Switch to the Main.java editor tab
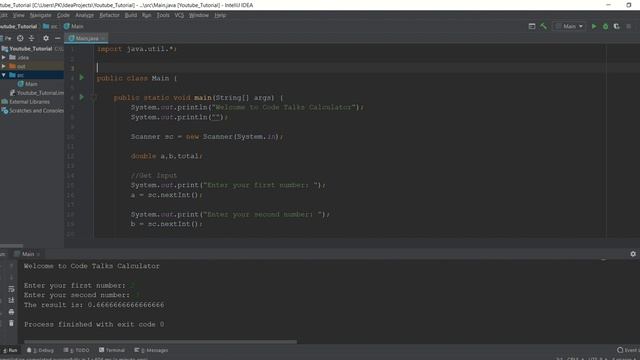Image resolution: width=640 pixels, height=360 pixels. coord(86,38)
